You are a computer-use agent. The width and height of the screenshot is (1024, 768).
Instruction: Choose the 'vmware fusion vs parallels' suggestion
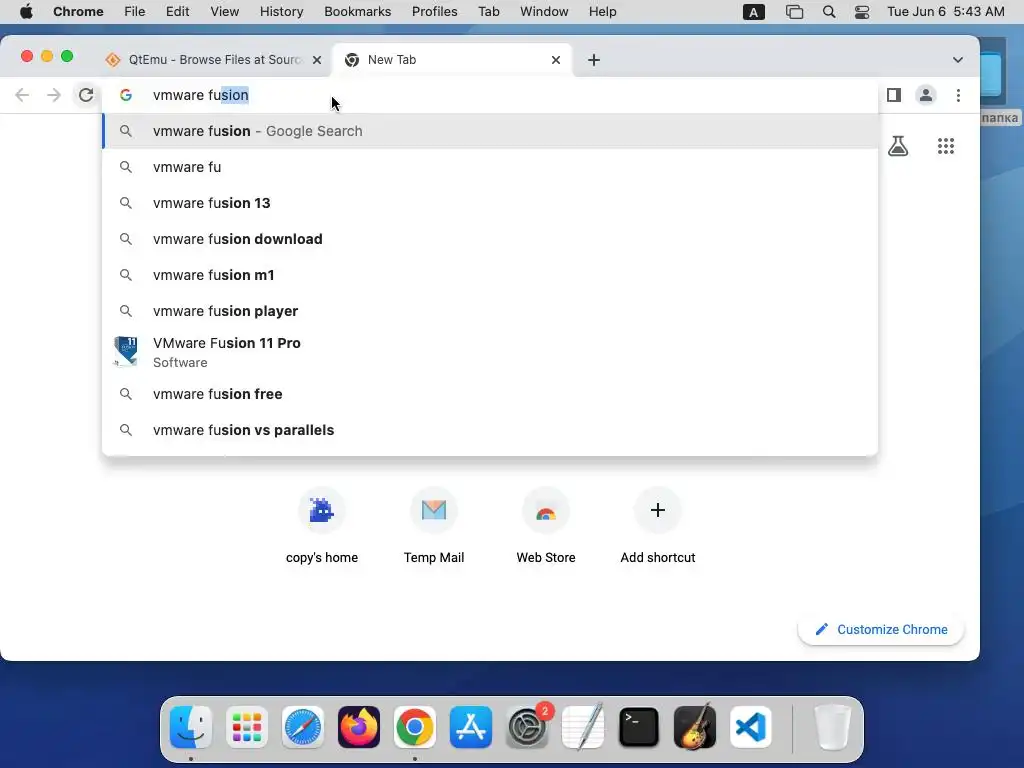point(490,430)
